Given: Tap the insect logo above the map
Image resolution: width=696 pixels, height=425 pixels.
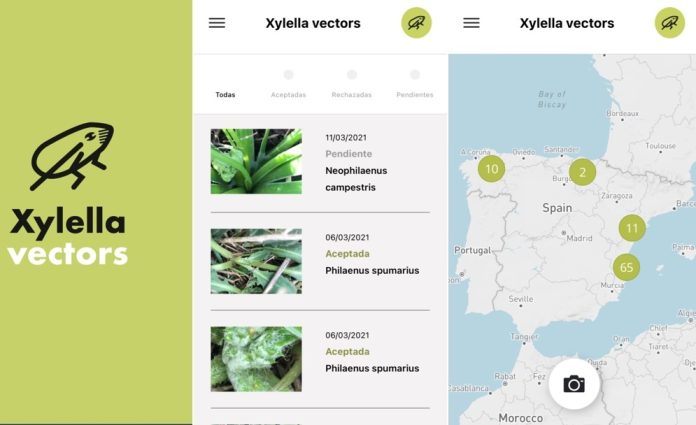Looking at the screenshot, I should point(670,23).
